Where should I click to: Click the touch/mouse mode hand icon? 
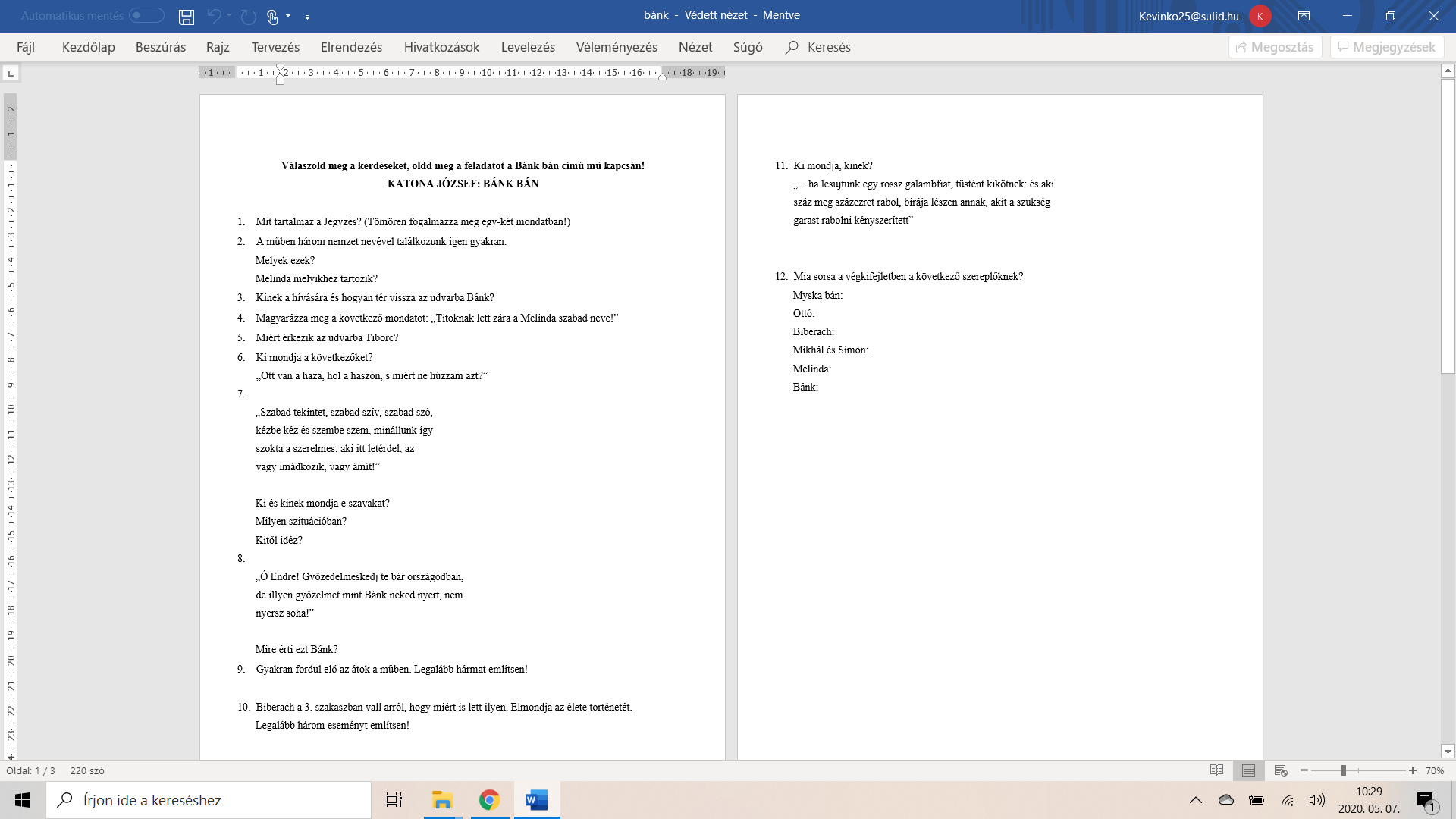point(272,16)
